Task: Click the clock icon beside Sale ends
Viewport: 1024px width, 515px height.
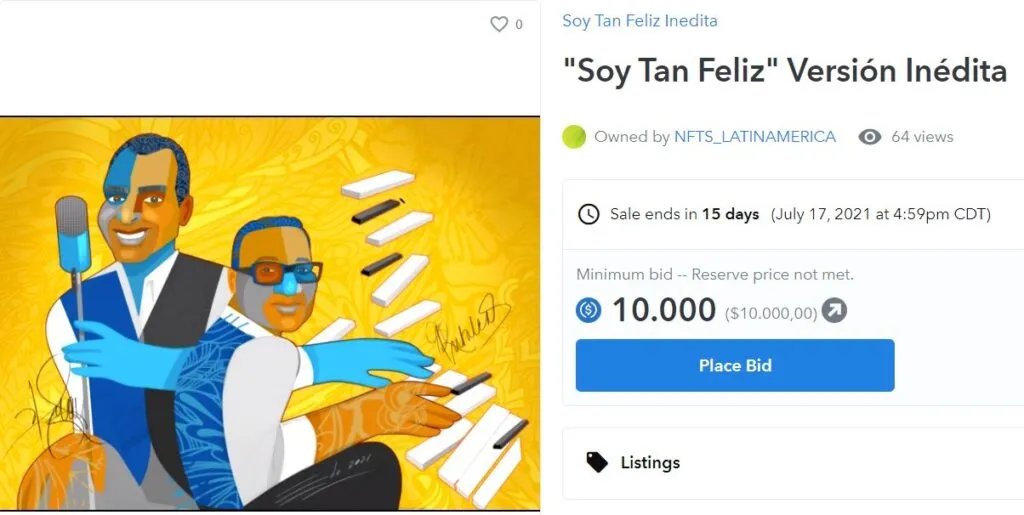Action: [x=588, y=214]
